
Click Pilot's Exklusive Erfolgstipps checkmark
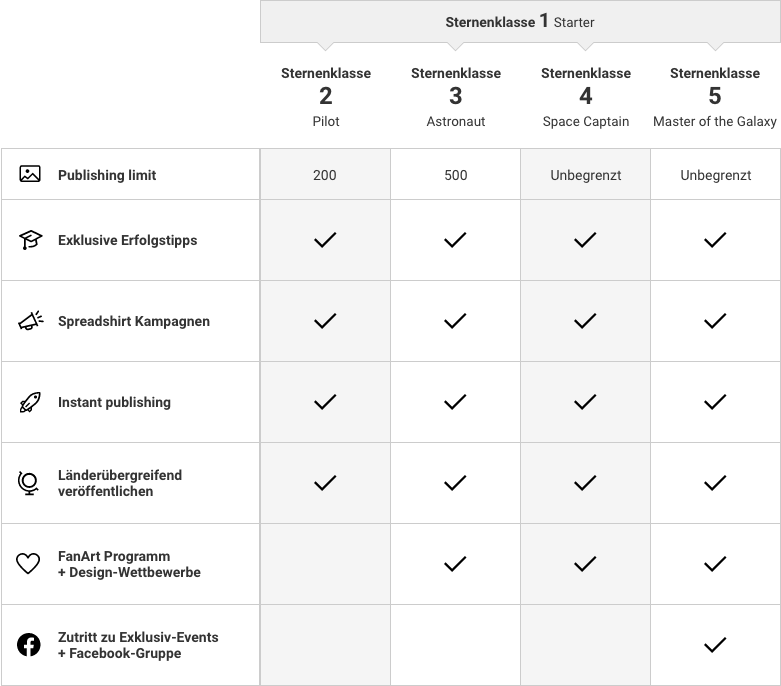[325, 240]
